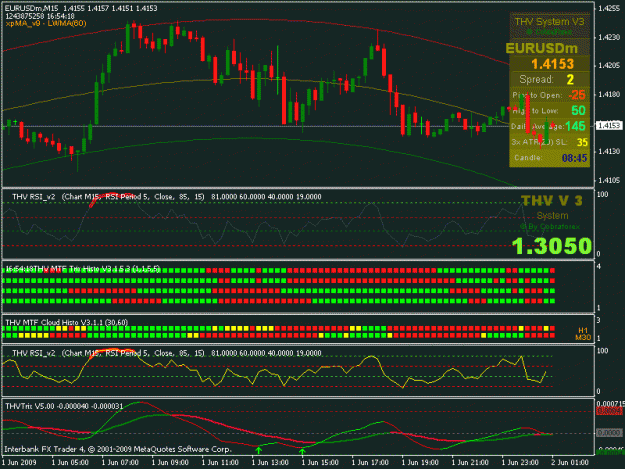
Task: Click the 1 Jun 05:00 label on time axis
Action: (70, 463)
